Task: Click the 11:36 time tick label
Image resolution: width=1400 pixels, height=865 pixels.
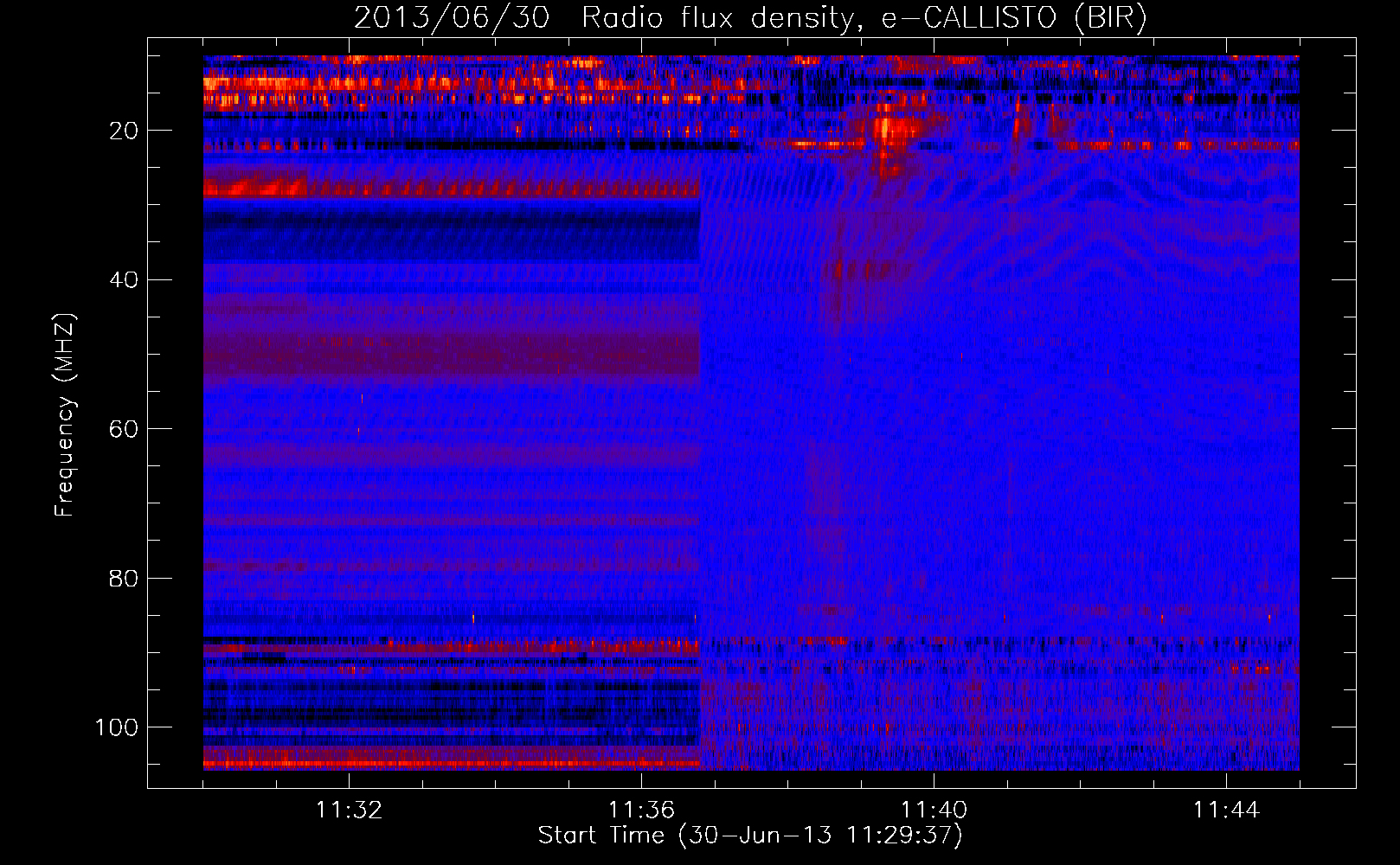Action: click(641, 811)
